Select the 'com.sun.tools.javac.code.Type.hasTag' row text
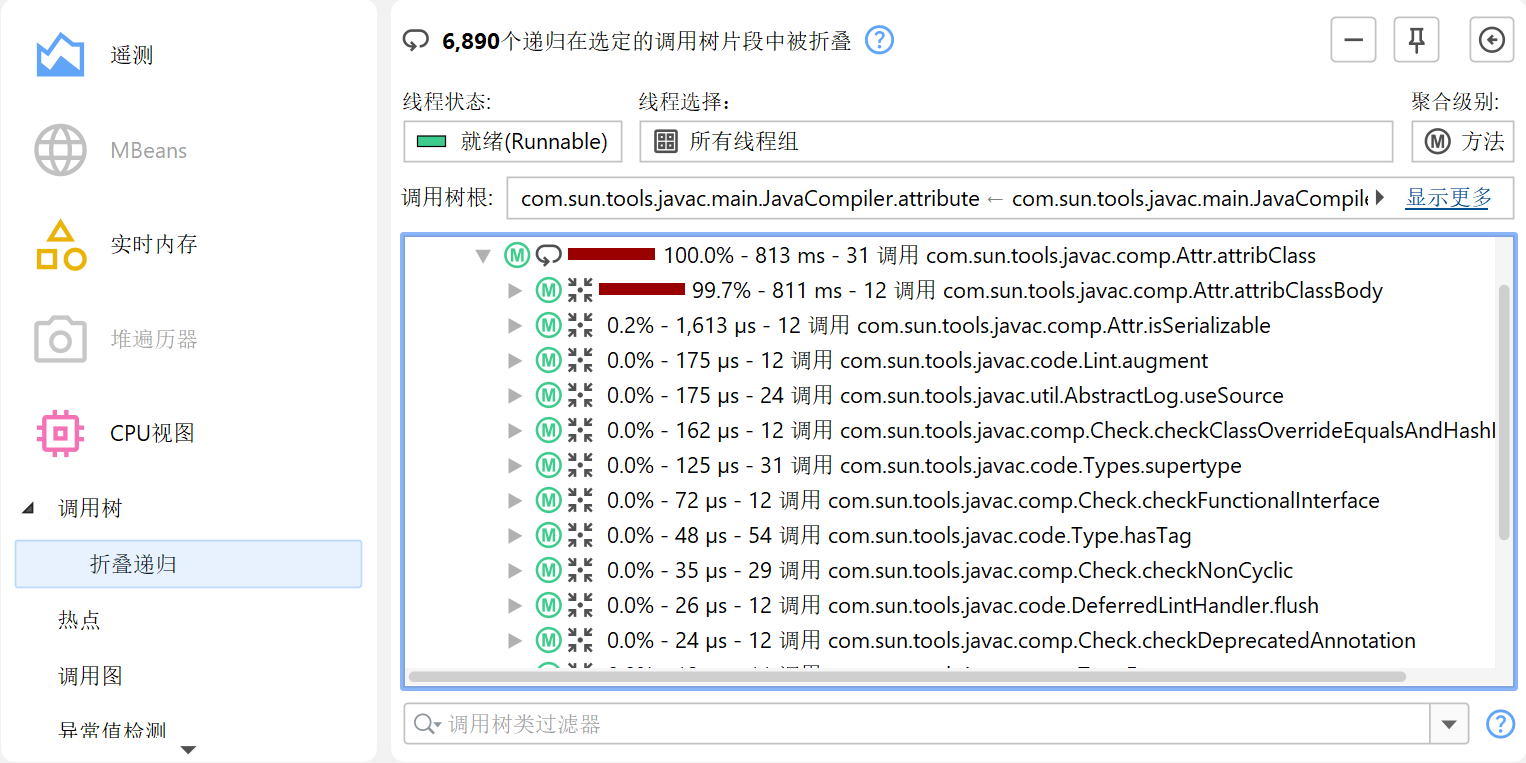This screenshot has width=1526, height=763. coord(1010,535)
